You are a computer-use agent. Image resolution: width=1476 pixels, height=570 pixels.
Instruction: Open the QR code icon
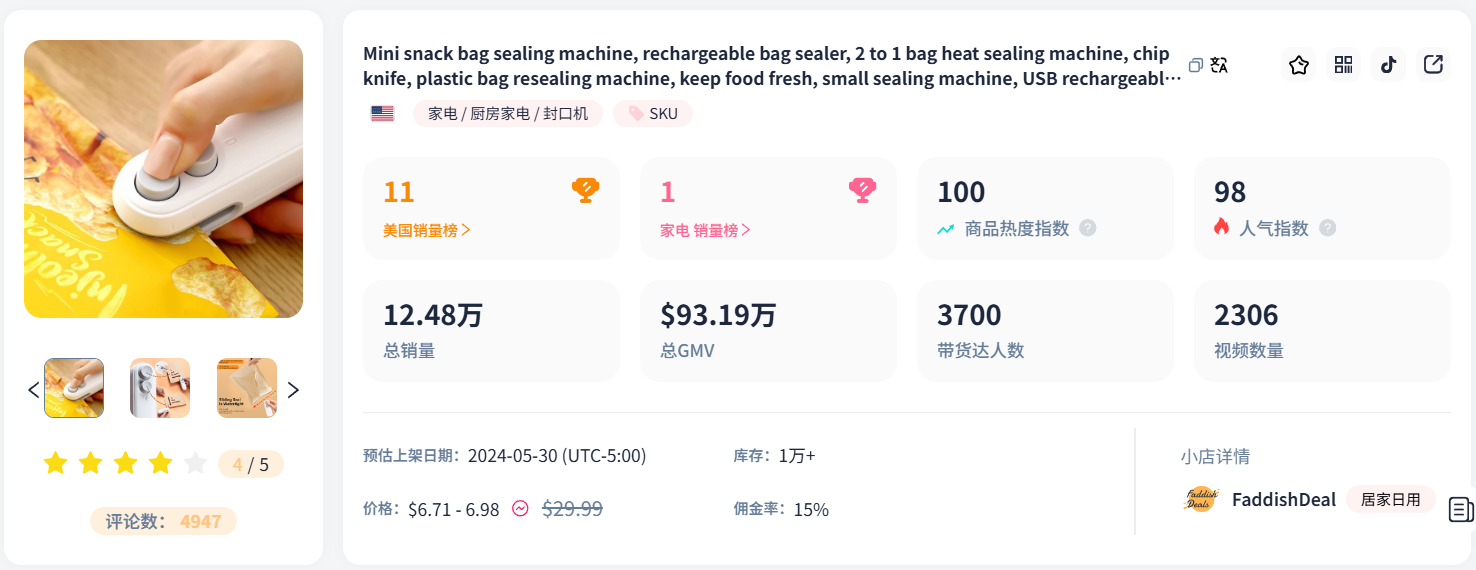[1343, 65]
